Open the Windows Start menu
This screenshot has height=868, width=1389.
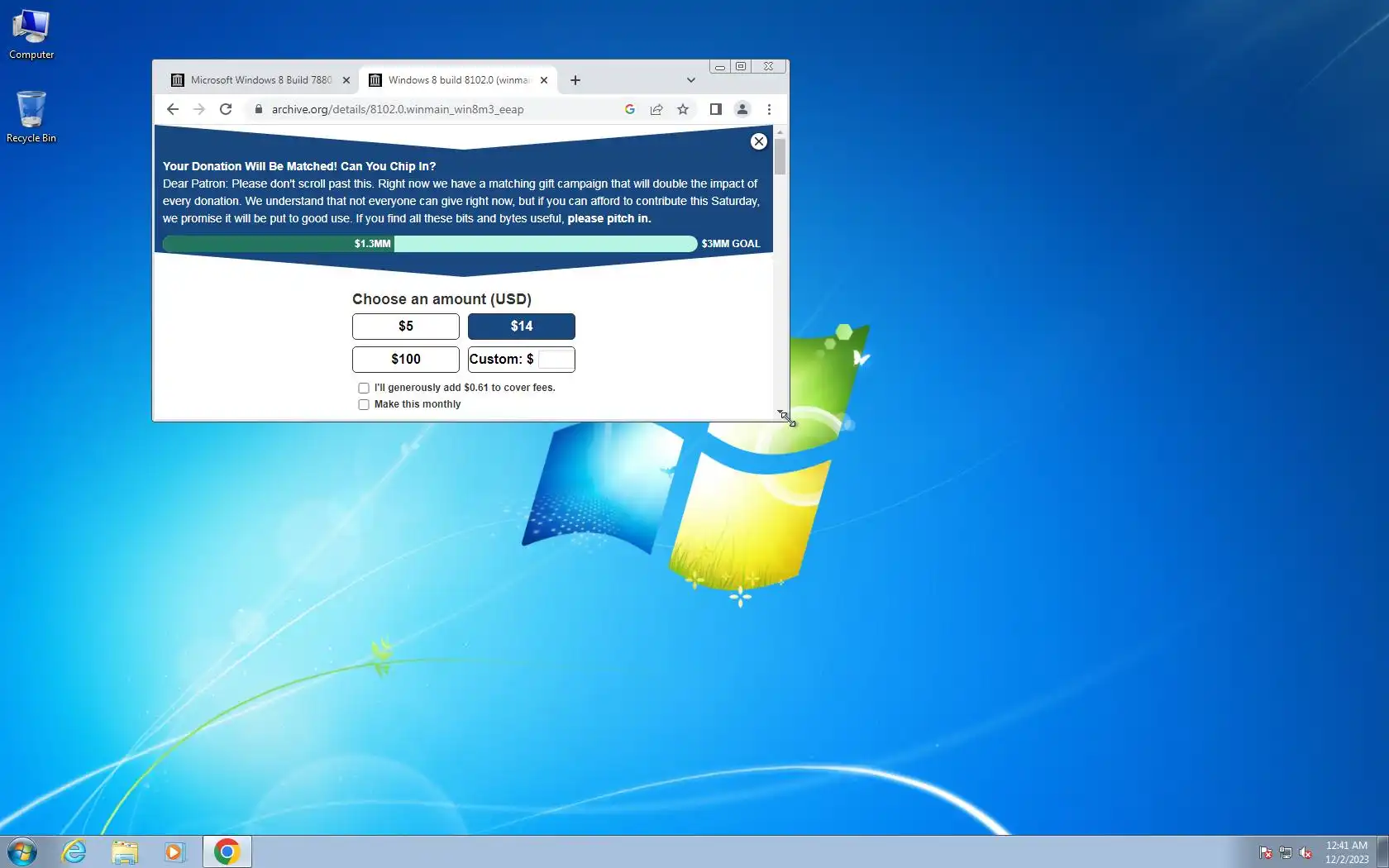tap(22, 851)
